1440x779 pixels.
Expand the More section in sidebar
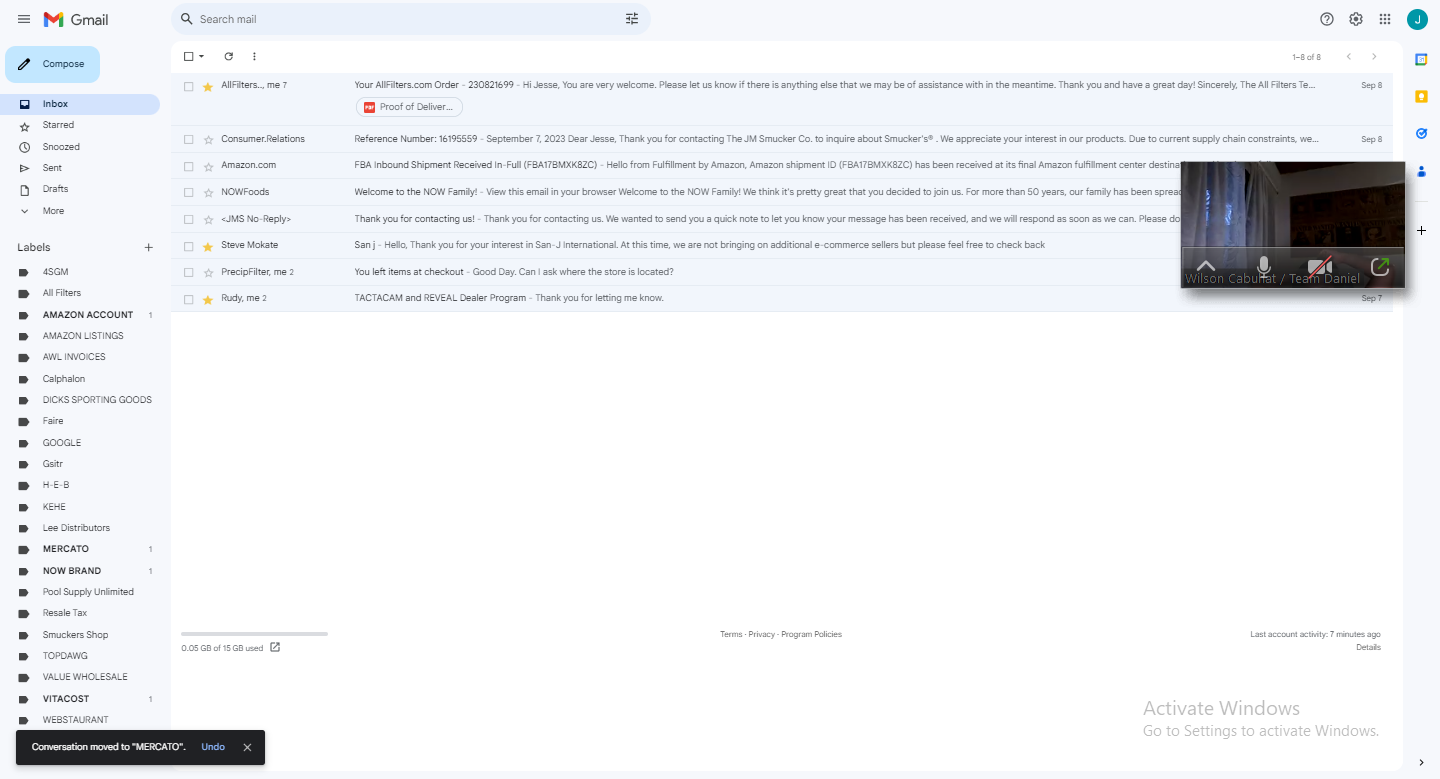coord(53,211)
